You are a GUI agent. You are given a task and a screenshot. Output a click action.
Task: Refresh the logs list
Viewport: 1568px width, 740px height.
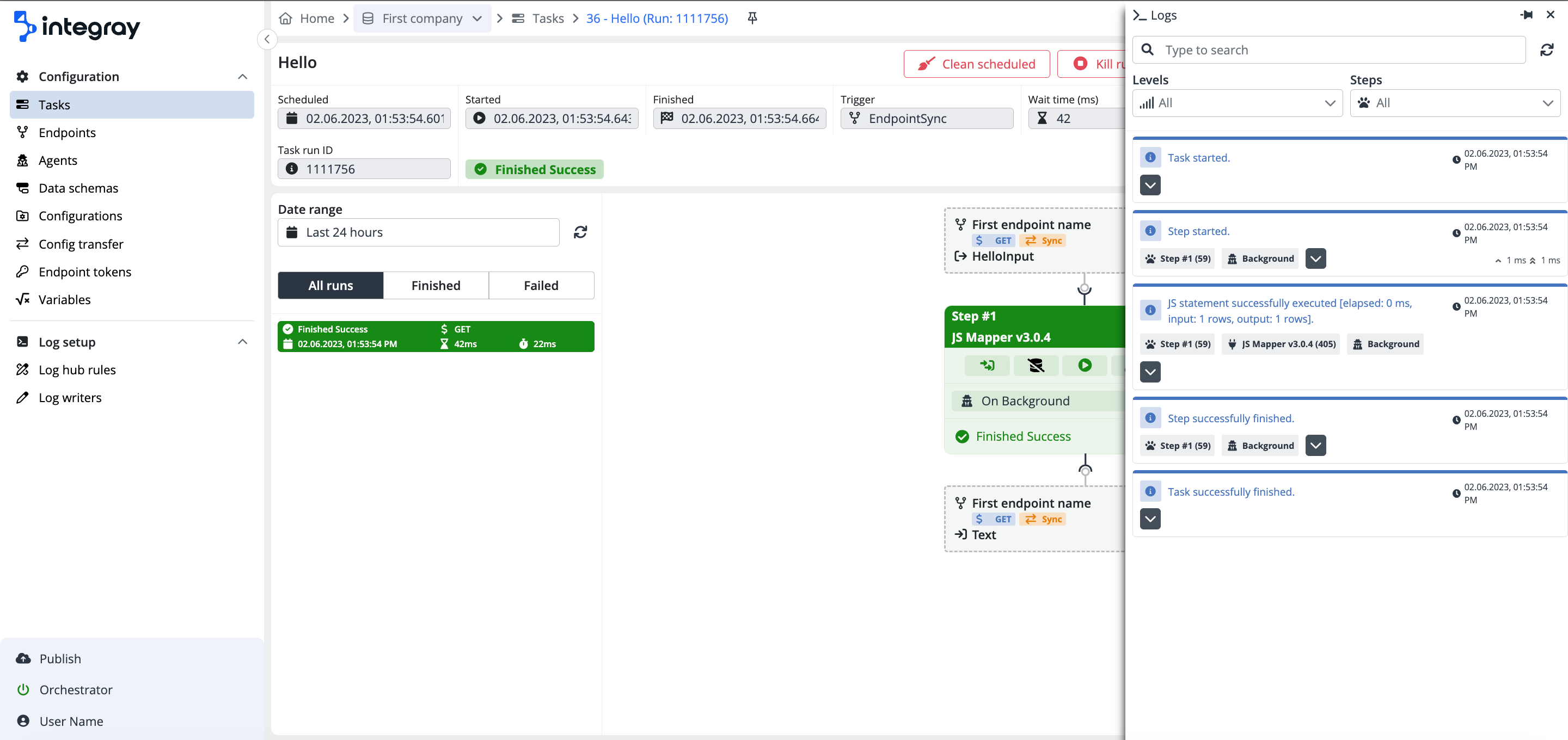1547,50
